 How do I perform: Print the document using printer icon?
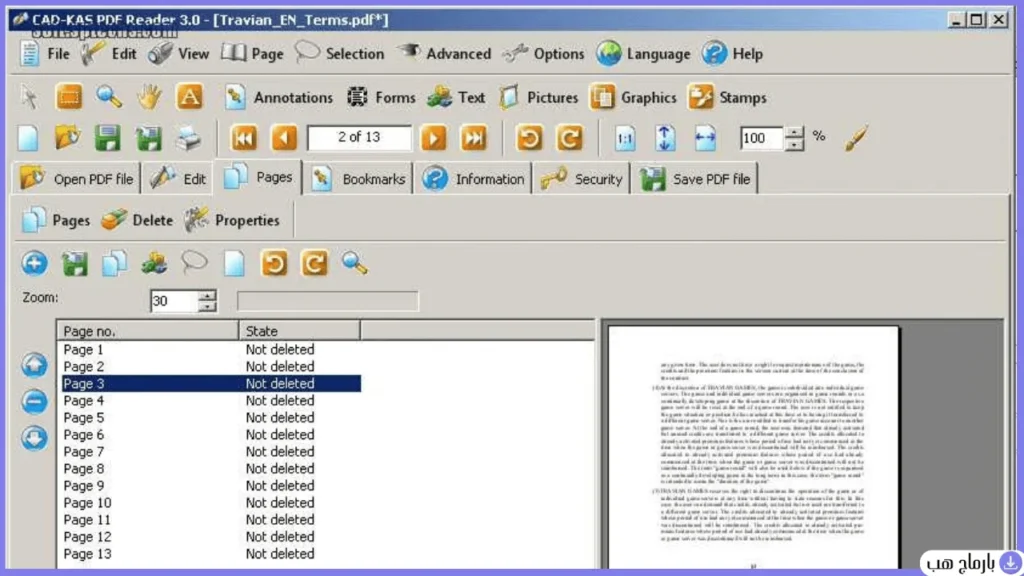pos(189,138)
